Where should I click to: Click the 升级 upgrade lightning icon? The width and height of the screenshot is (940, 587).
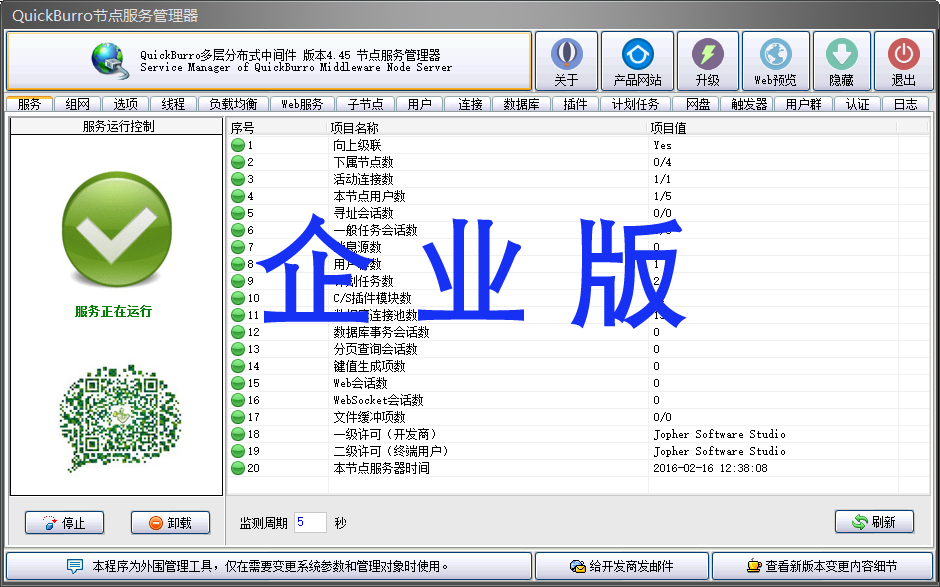(x=708, y=55)
